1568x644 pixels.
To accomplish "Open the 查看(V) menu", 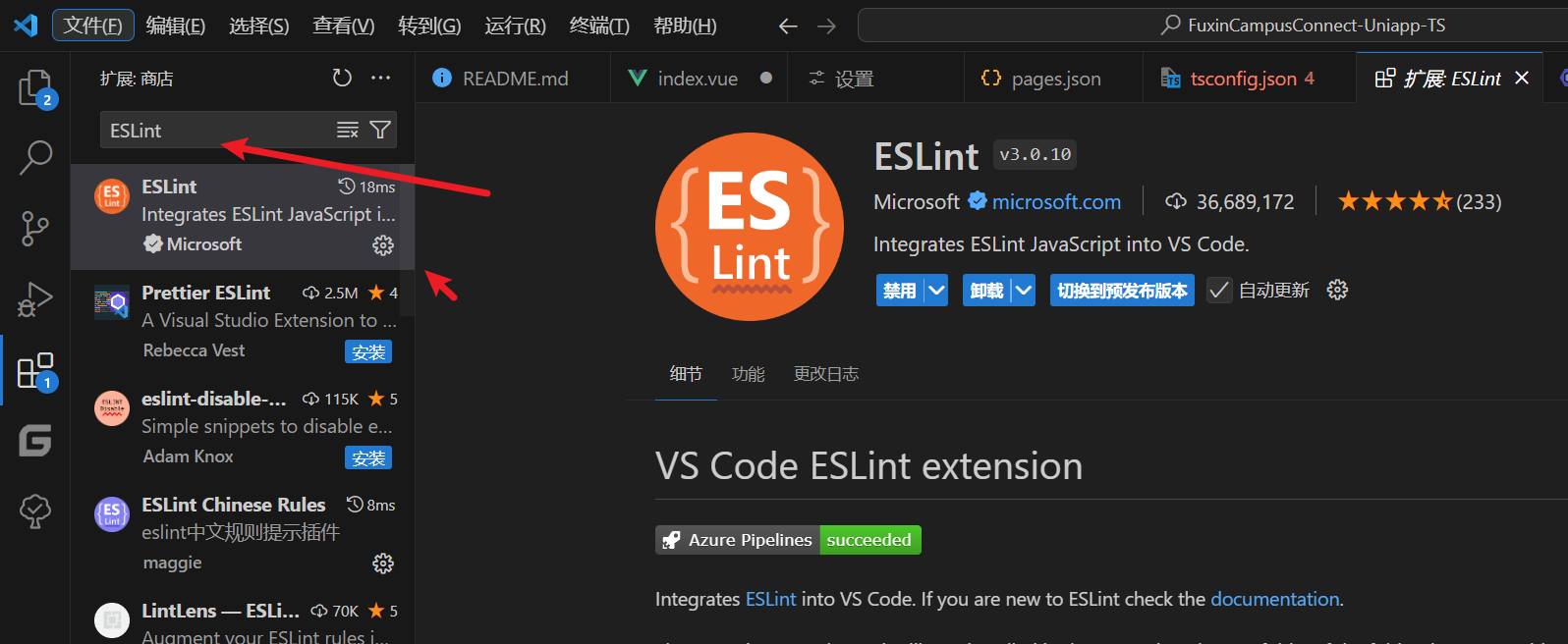I will point(344,26).
